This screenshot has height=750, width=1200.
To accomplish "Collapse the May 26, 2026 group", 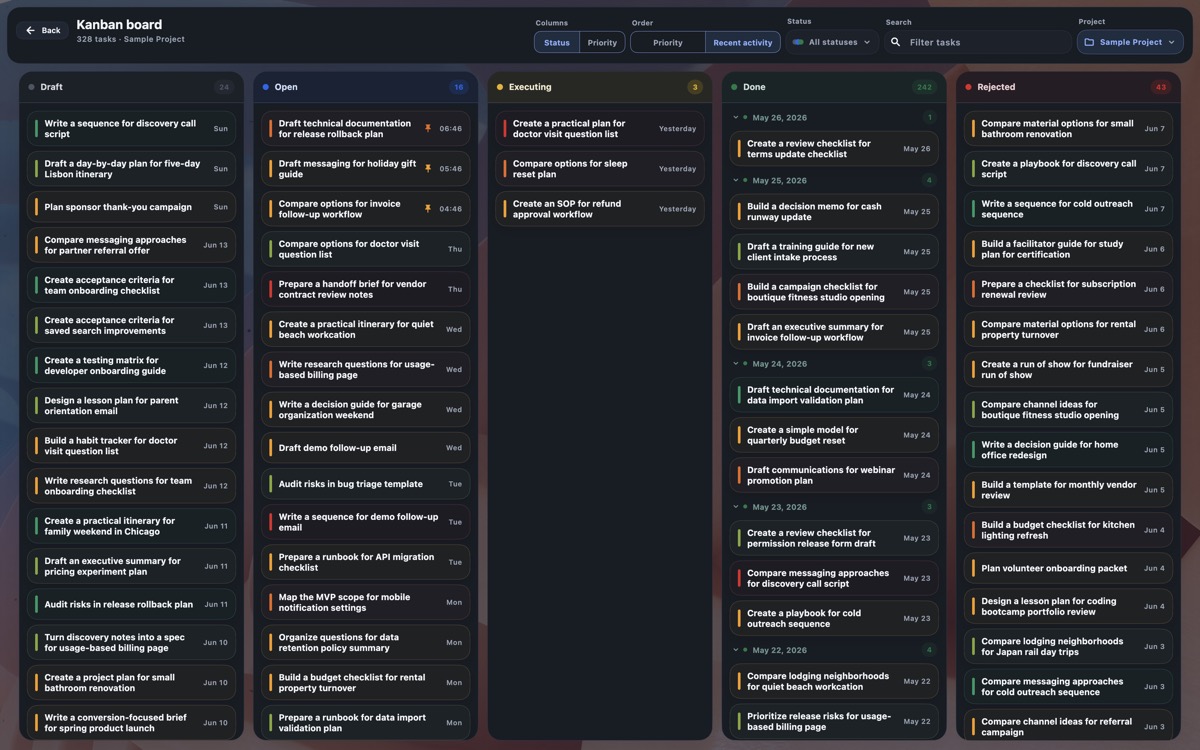I will pyautogui.click(x=734, y=117).
